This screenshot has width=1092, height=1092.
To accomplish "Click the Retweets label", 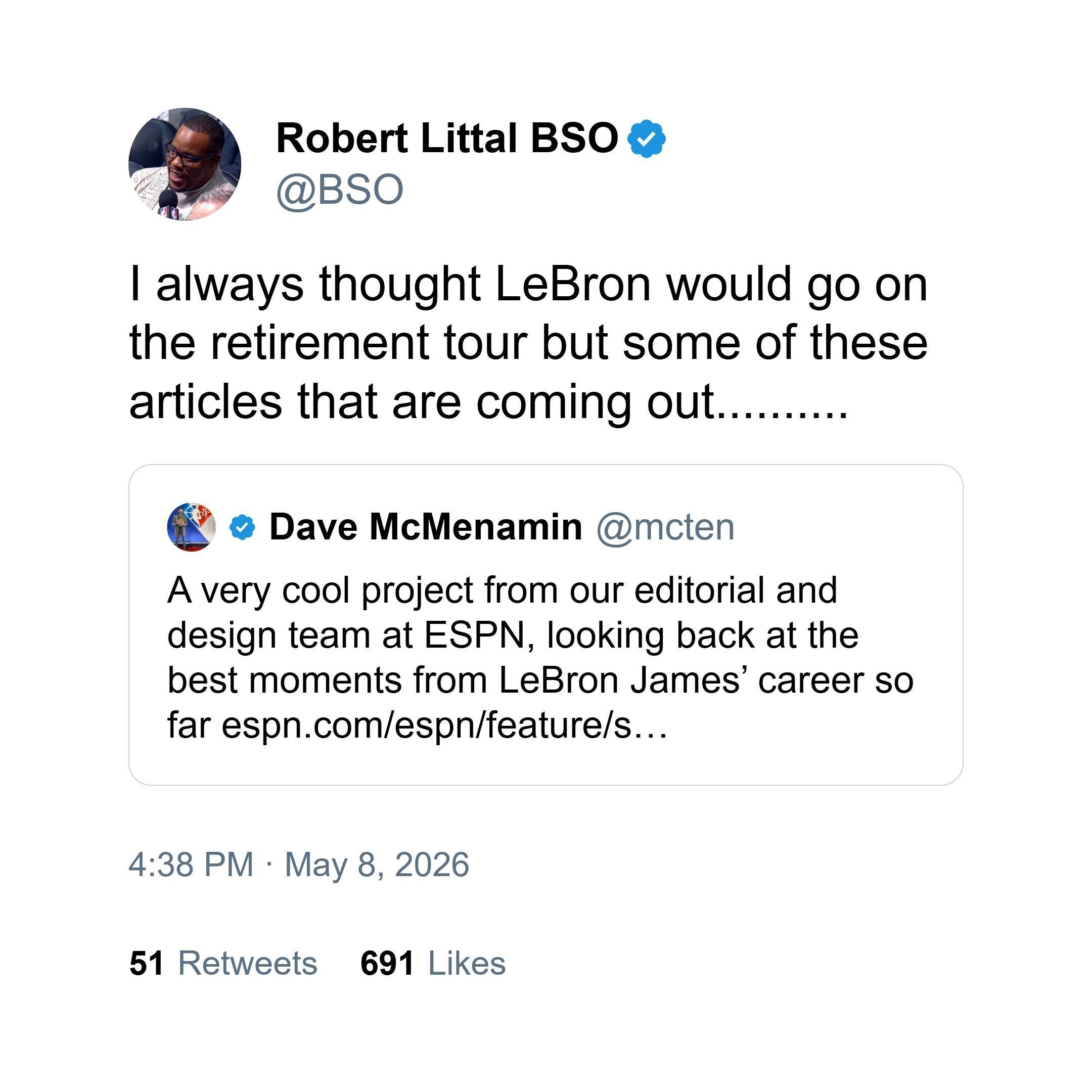I will pyautogui.click(x=248, y=963).
